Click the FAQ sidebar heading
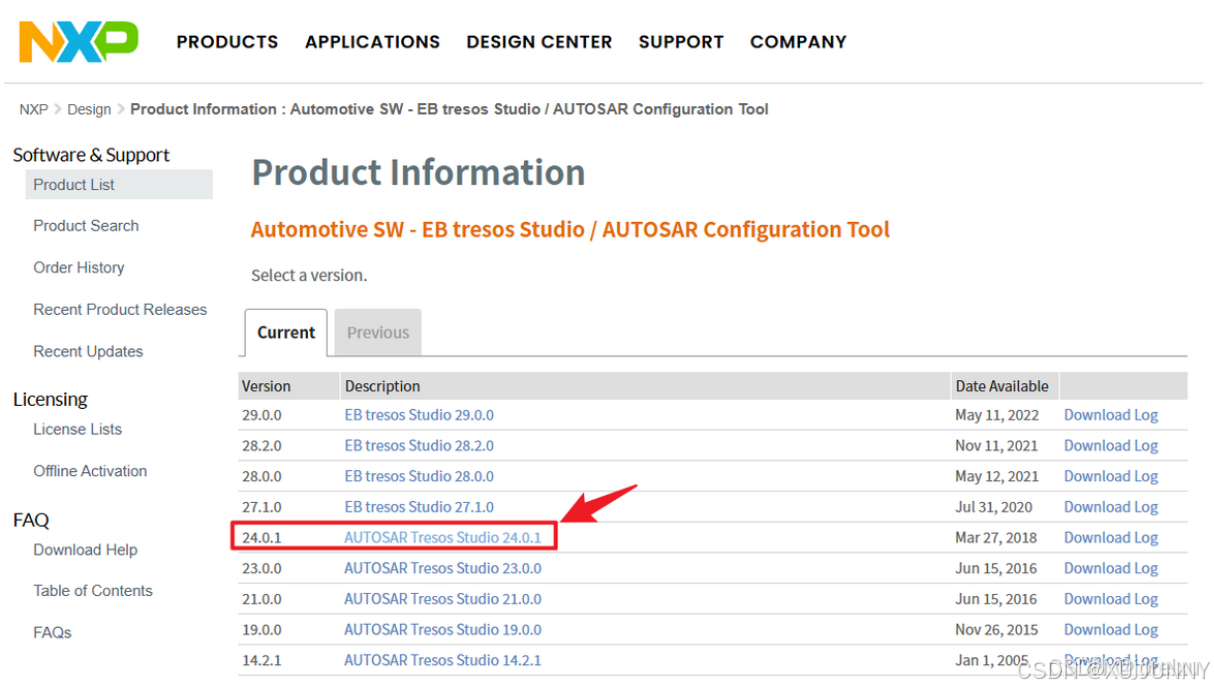The height and width of the screenshot is (690, 1214). pyautogui.click(x=31, y=520)
